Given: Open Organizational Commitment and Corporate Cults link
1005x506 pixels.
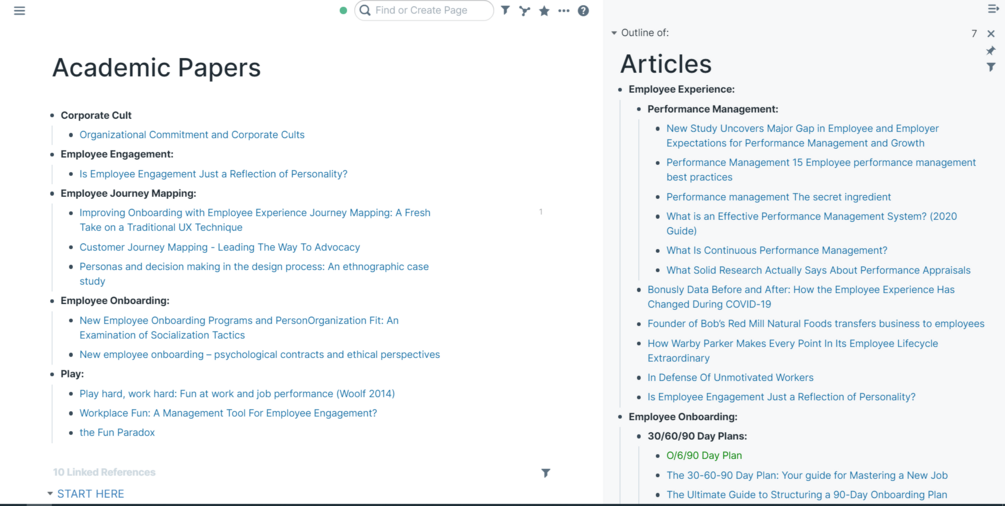Looking at the screenshot, I should click(192, 135).
